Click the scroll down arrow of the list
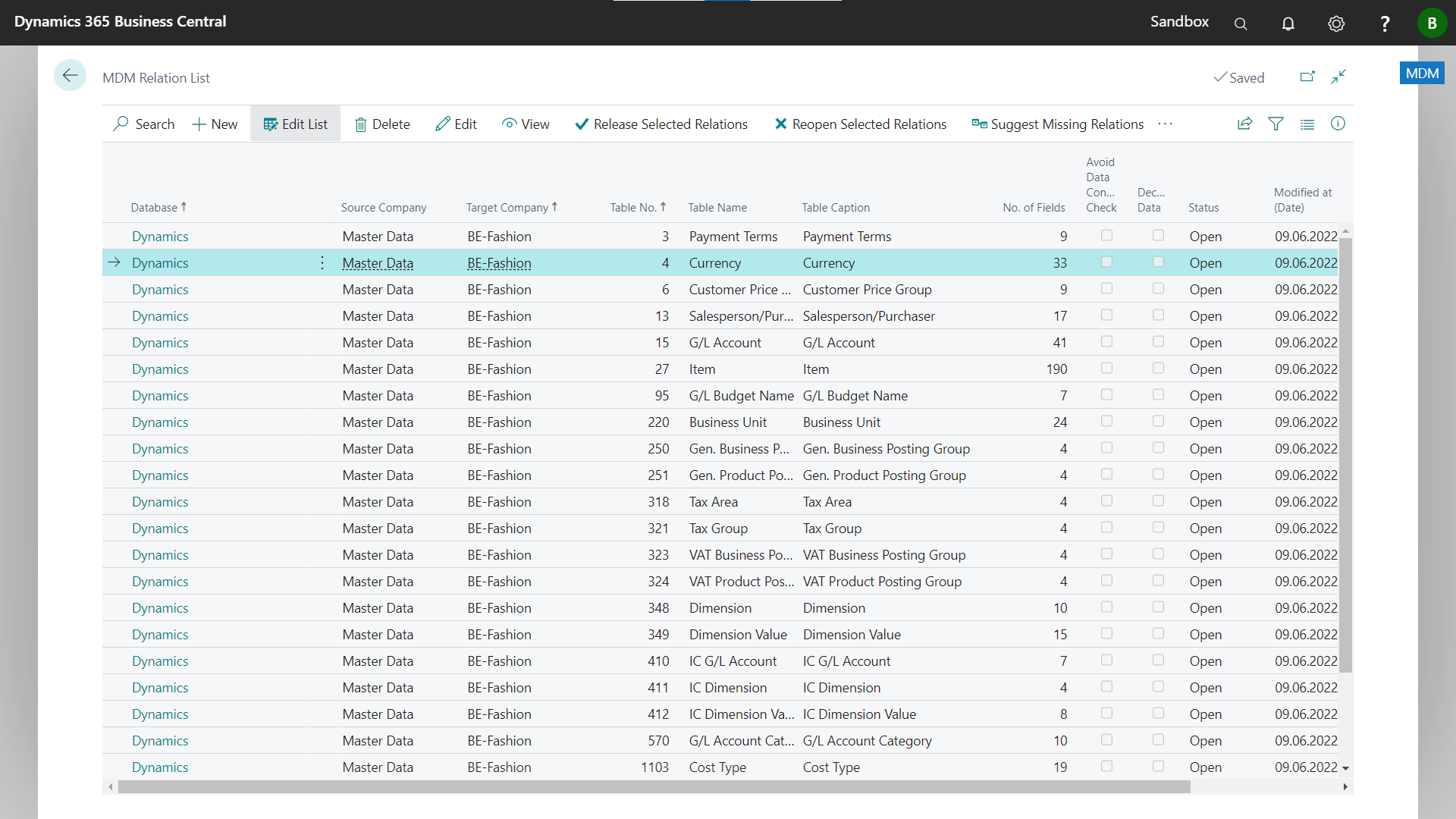This screenshot has height=819, width=1456. coord(1345,768)
